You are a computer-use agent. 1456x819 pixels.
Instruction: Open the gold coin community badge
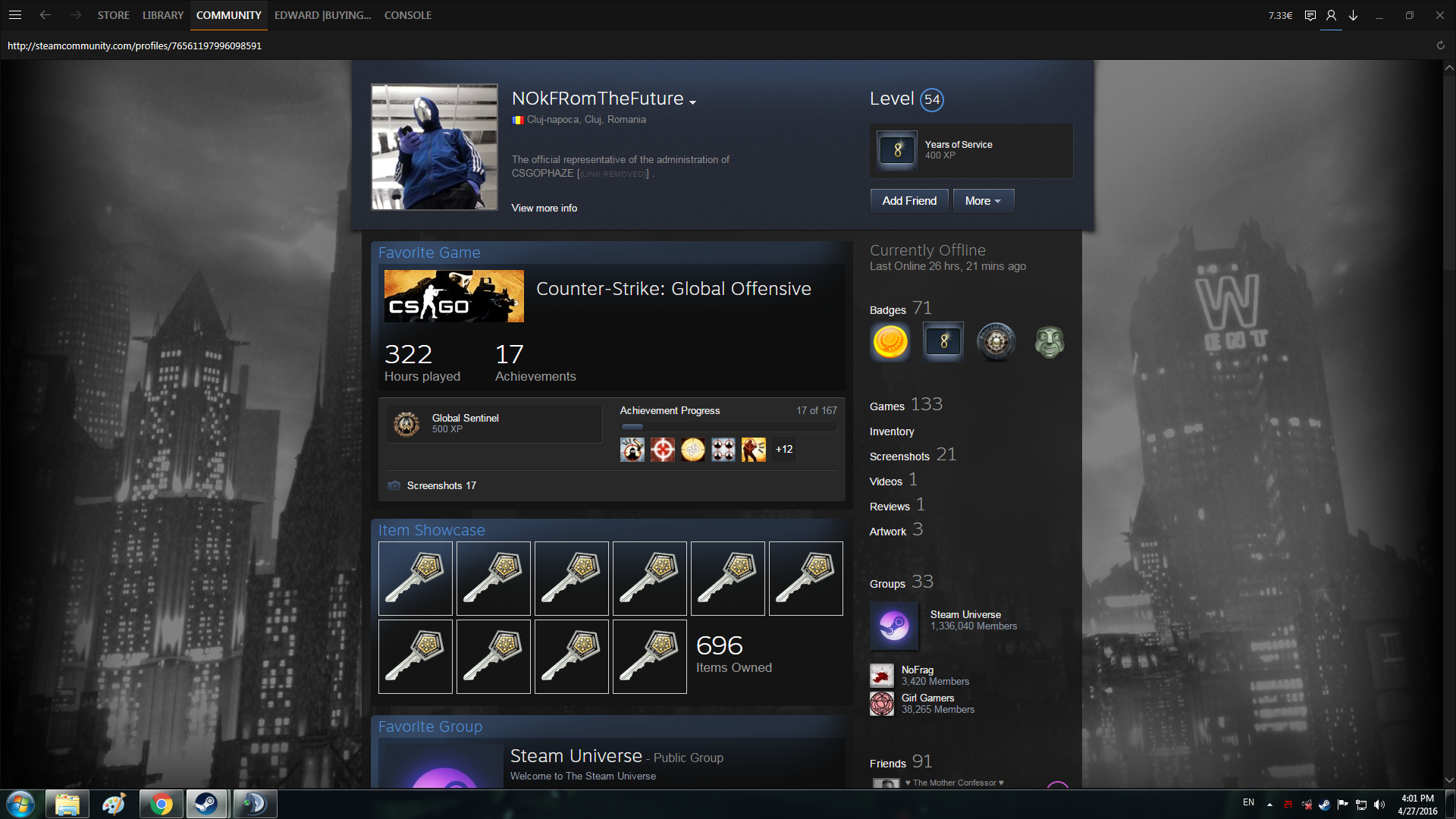pos(890,342)
